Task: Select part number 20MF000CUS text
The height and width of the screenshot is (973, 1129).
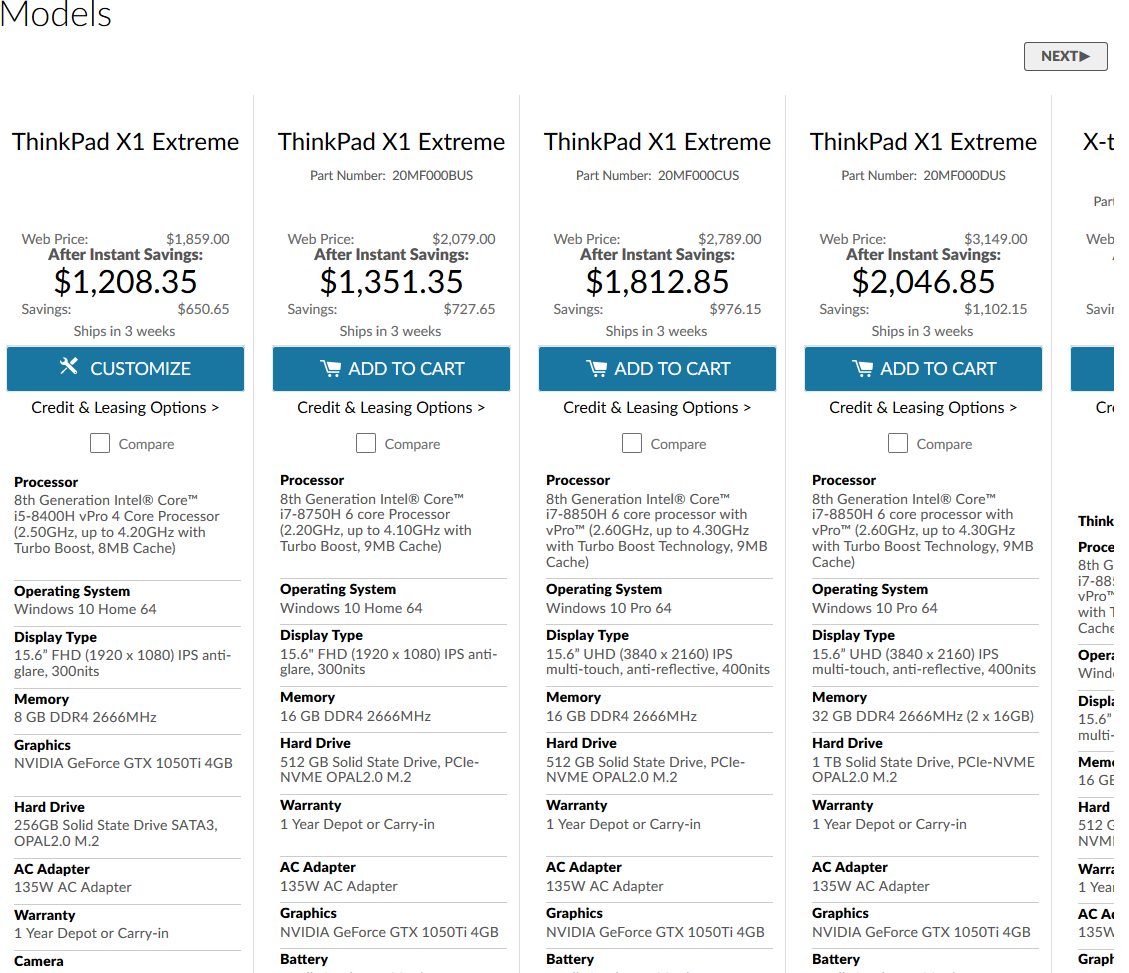Action: [698, 176]
